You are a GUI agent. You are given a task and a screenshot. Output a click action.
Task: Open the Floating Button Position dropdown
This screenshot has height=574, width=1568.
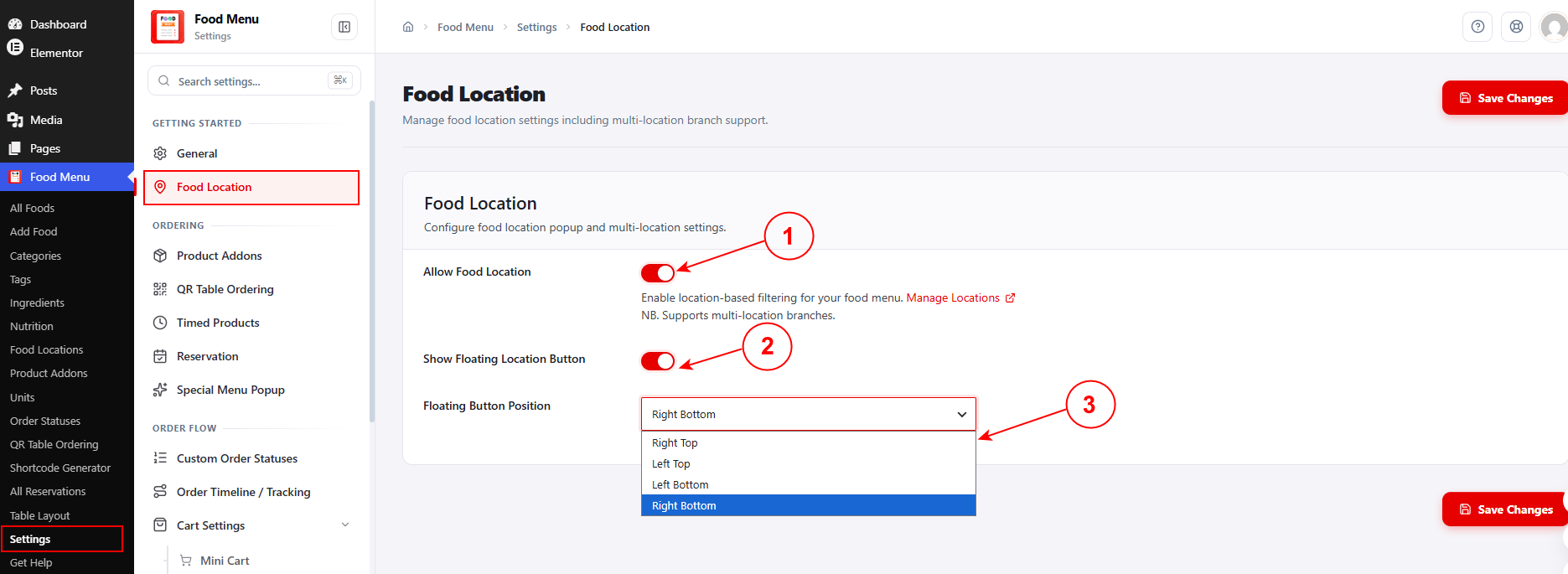(x=809, y=414)
